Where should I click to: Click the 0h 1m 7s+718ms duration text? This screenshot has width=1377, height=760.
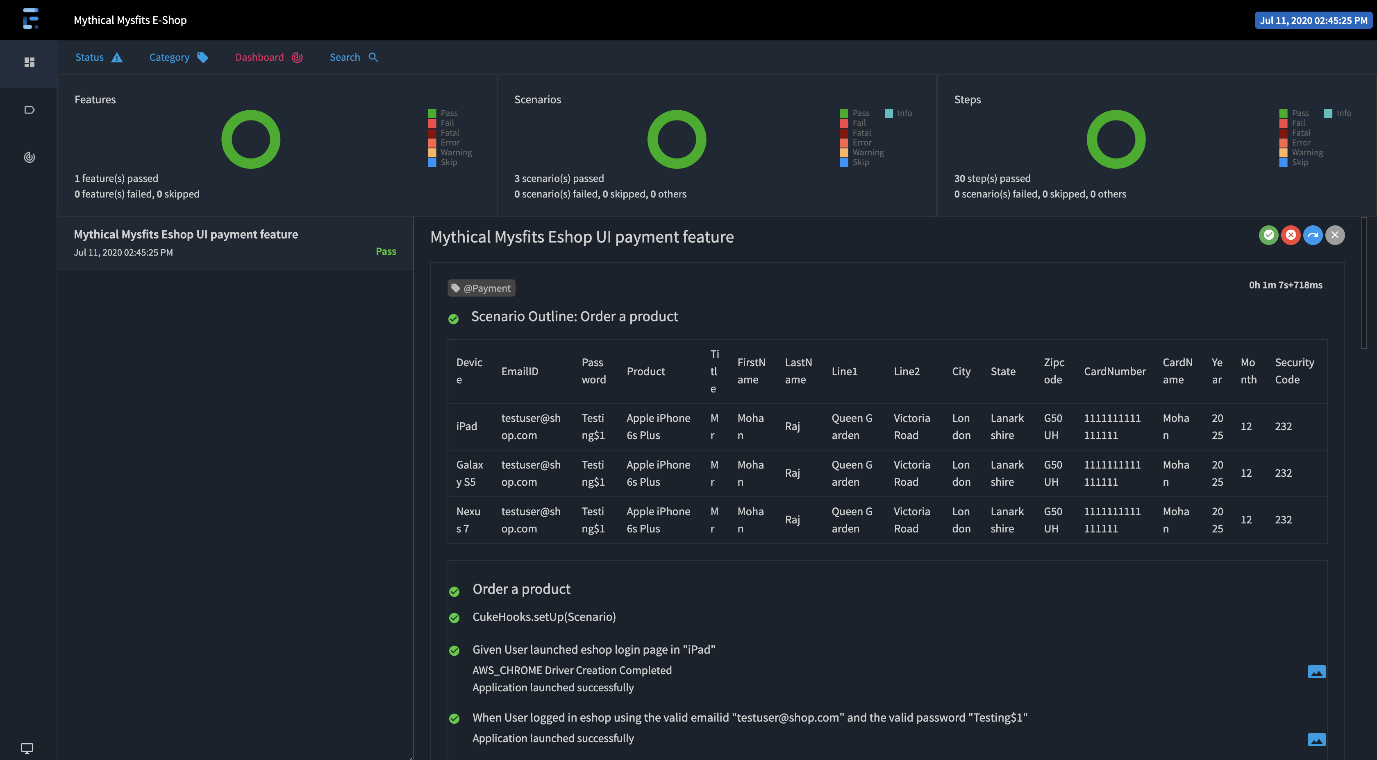[x=1286, y=285]
